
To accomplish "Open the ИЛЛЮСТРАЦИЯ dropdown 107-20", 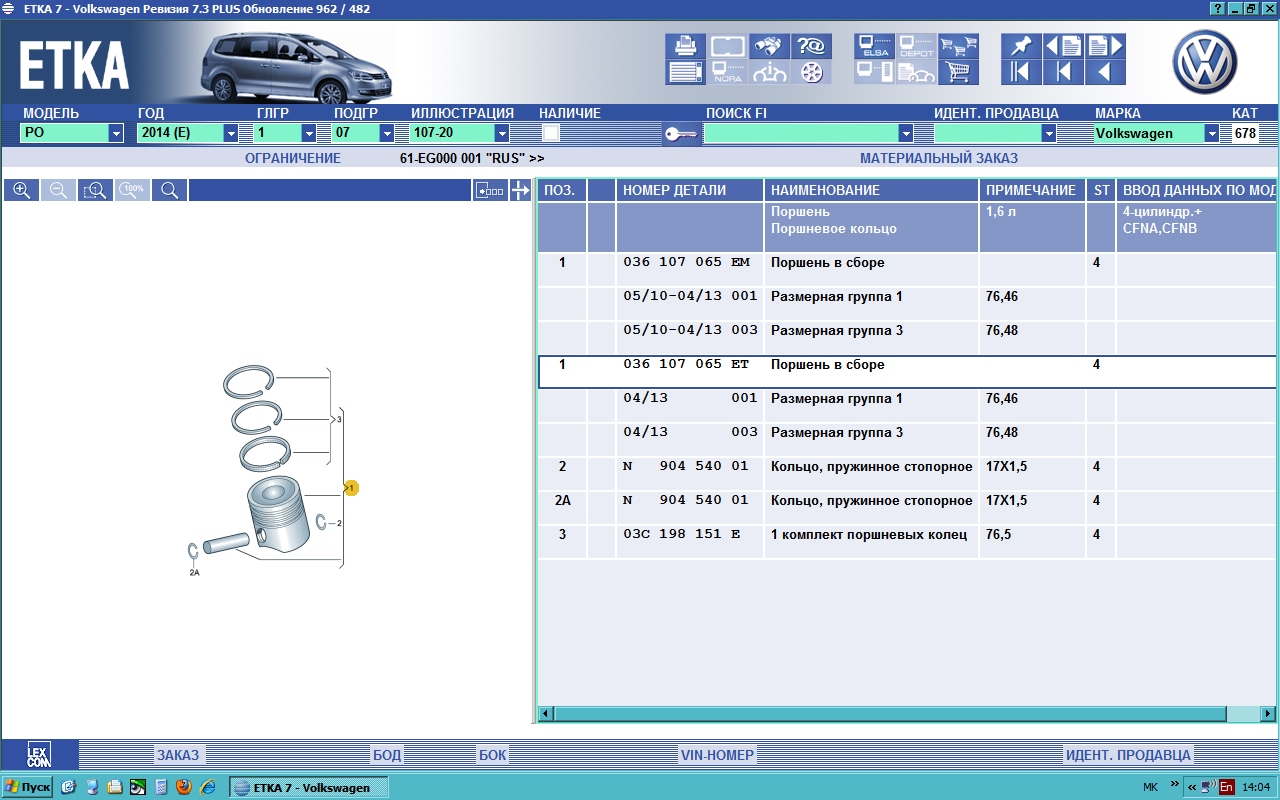I will tap(502, 133).
